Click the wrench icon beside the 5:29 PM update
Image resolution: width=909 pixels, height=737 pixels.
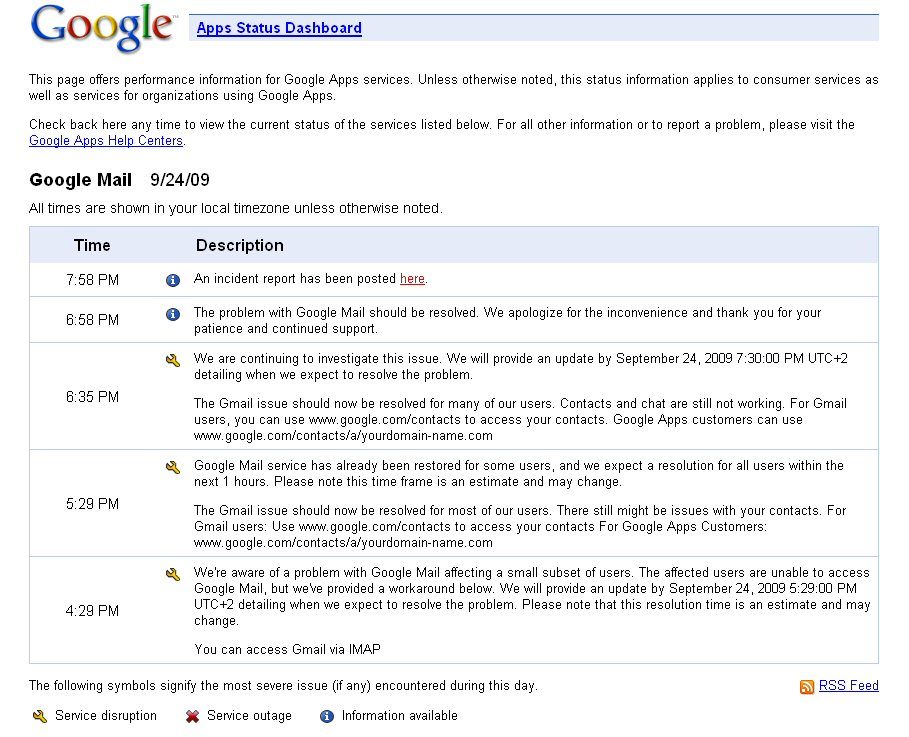point(172,465)
